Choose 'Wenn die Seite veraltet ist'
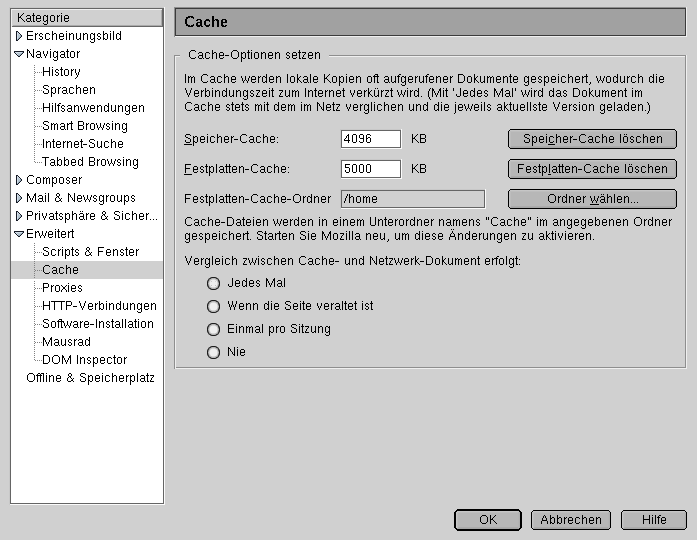The width and height of the screenshot is (697, 540). coord(213,306)
